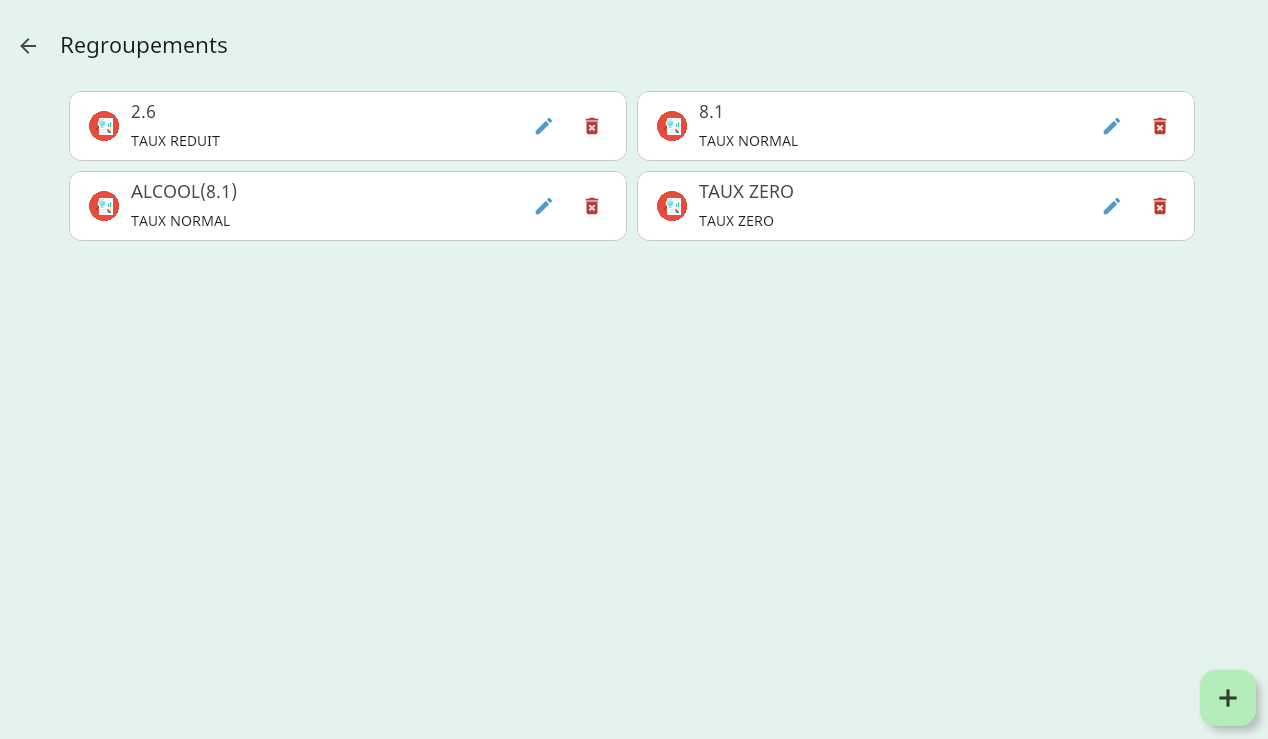Add a new grouping with plus button

point(1228,698)
